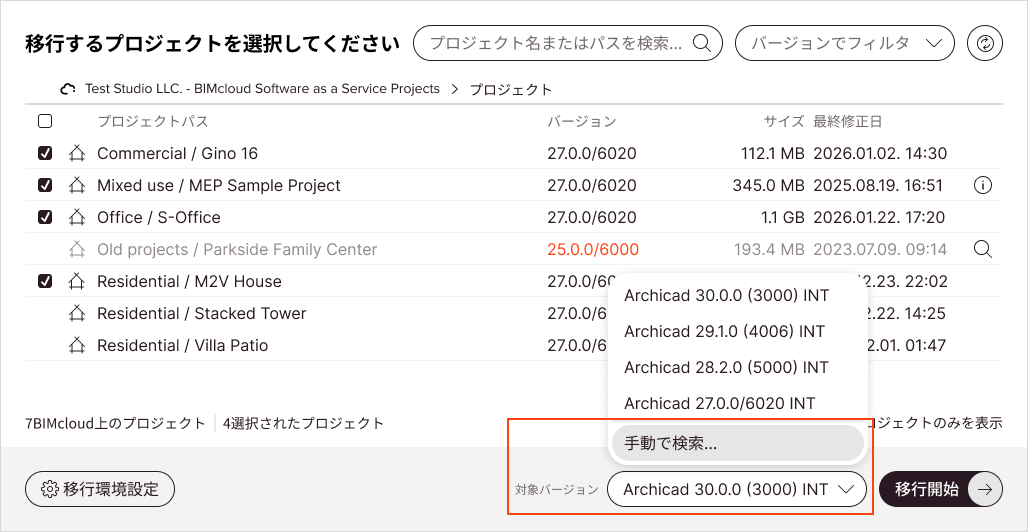Click house icon next to Office / S-Office
Screen dimensions: 1028x532
pyautogui.click(x=77, y=217)
